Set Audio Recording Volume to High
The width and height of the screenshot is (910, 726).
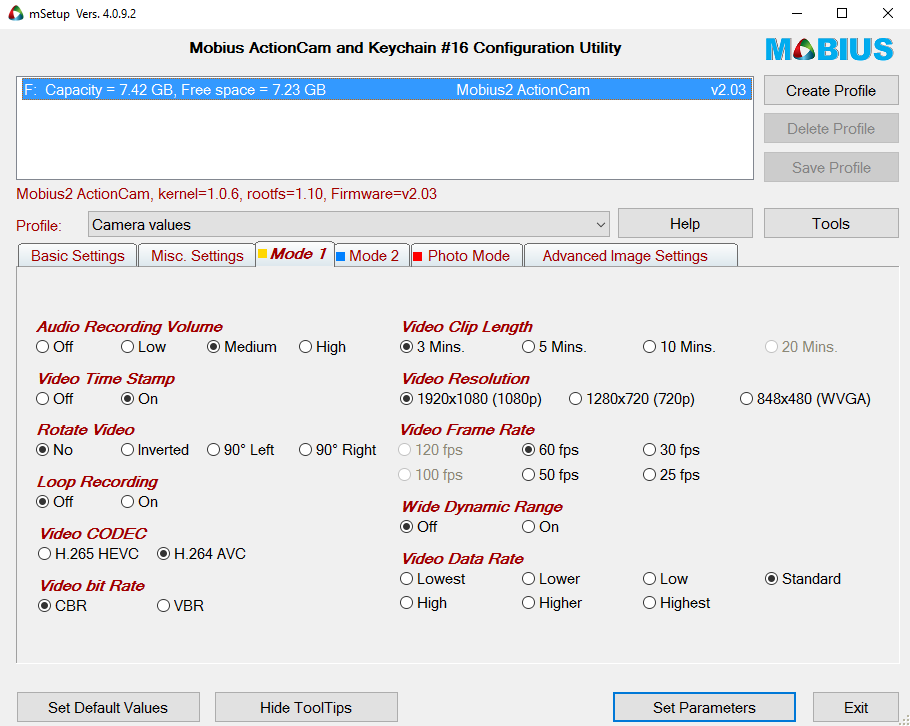322,347
